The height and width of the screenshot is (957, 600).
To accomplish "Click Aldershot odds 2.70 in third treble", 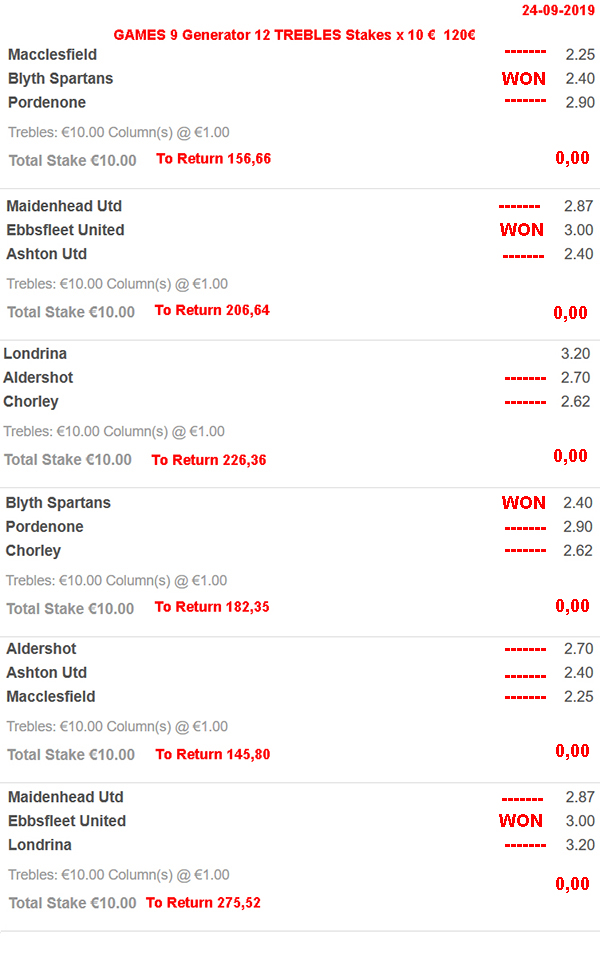I will pyautogui.click(x=576, y=377).
